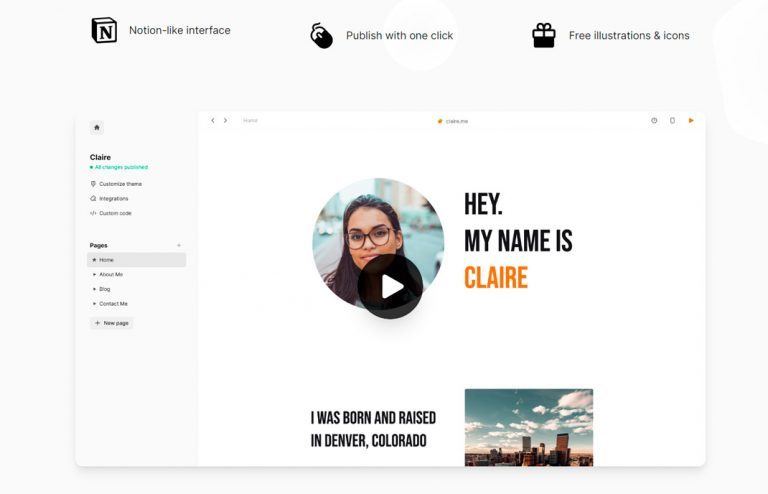Play the video with the play button
The width and height of the screenshot is (768, 494).
pos(390,287)
